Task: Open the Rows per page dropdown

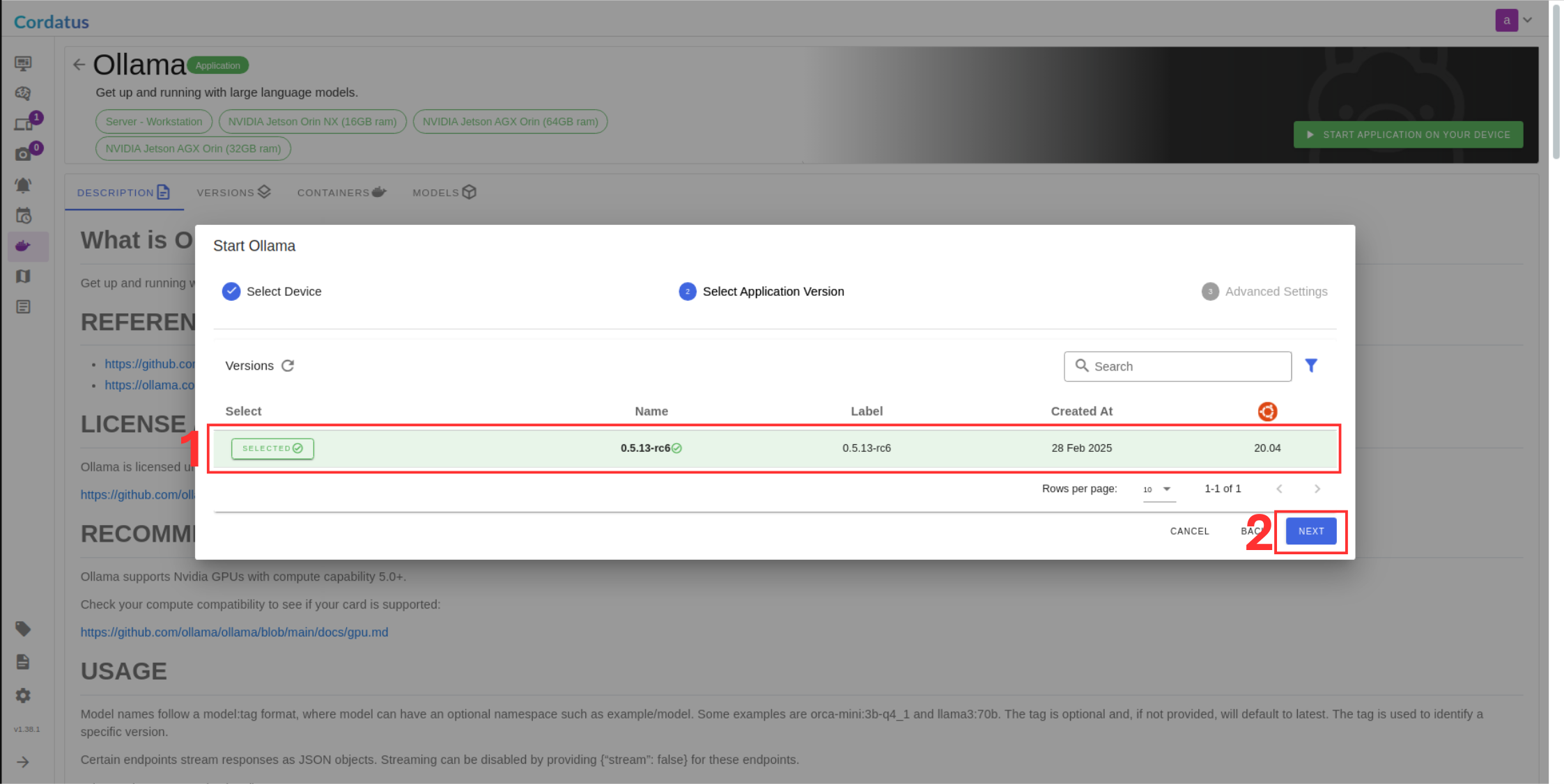Action: click(x=1159, y=489)
